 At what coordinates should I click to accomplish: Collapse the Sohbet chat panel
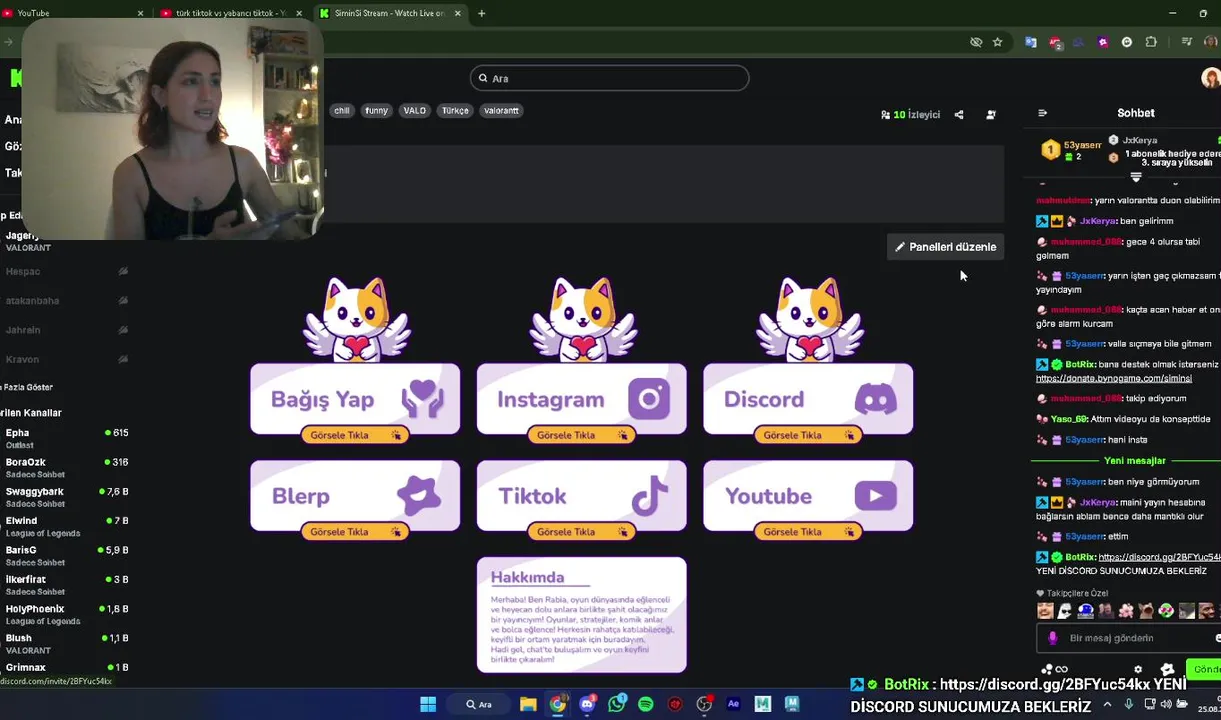coord(1042,113)
